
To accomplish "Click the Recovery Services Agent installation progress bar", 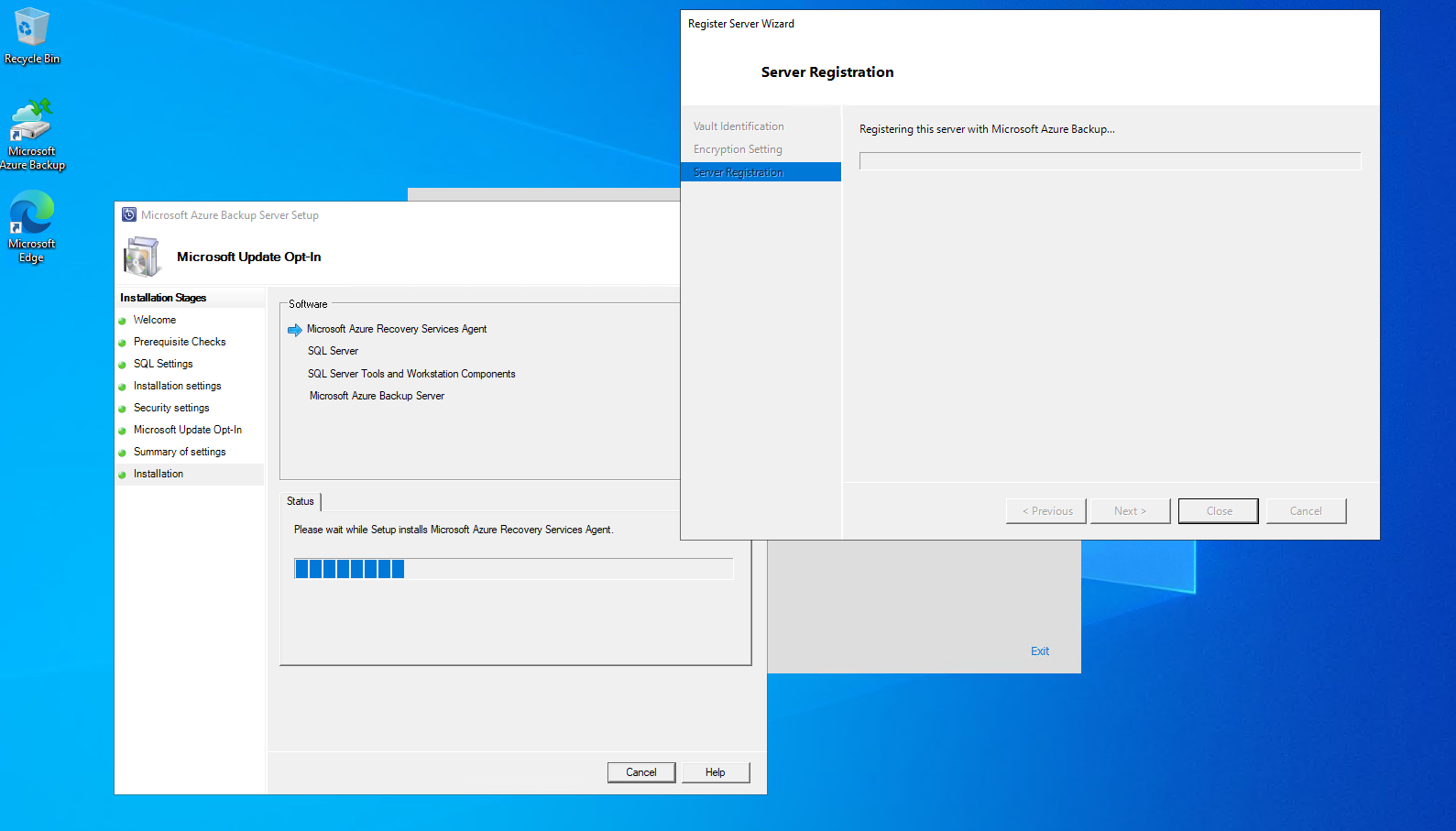I will pos(513,569).
